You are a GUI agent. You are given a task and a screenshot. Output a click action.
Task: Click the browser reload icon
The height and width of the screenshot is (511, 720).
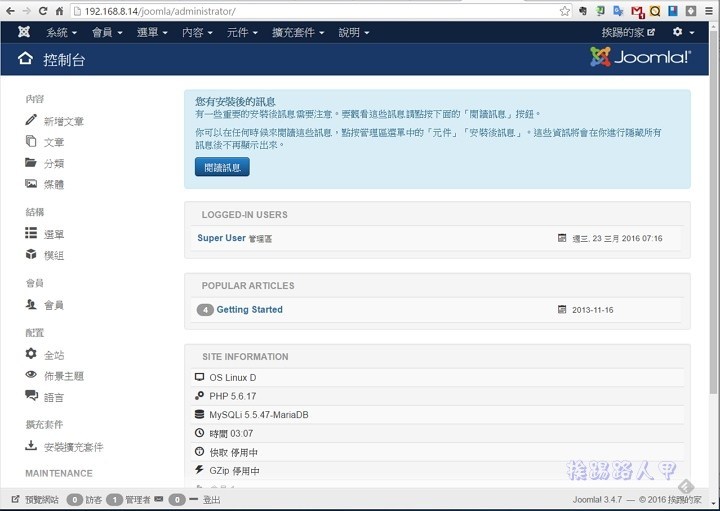[x=43, y=11]
